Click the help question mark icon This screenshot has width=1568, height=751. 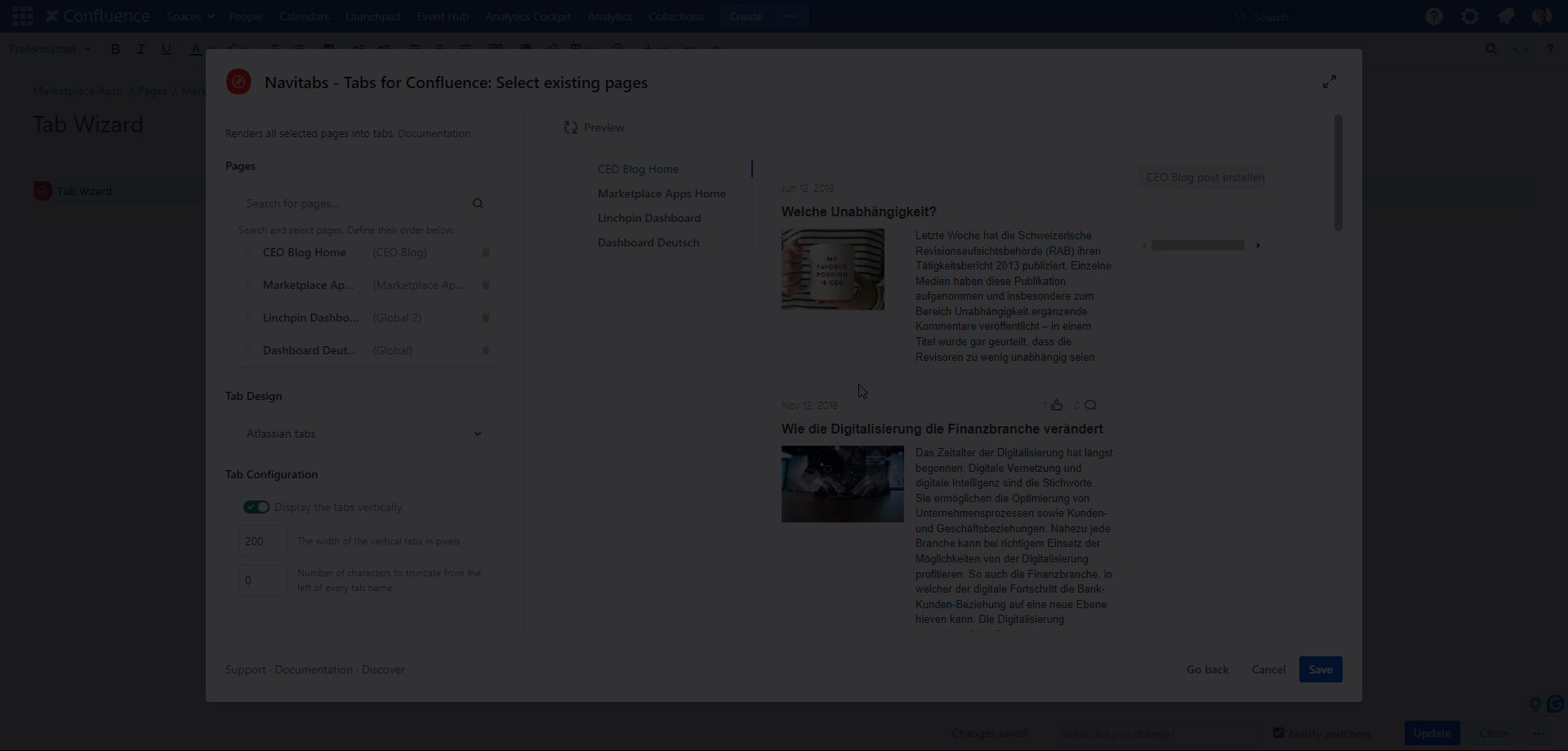tap(1435, 16)
